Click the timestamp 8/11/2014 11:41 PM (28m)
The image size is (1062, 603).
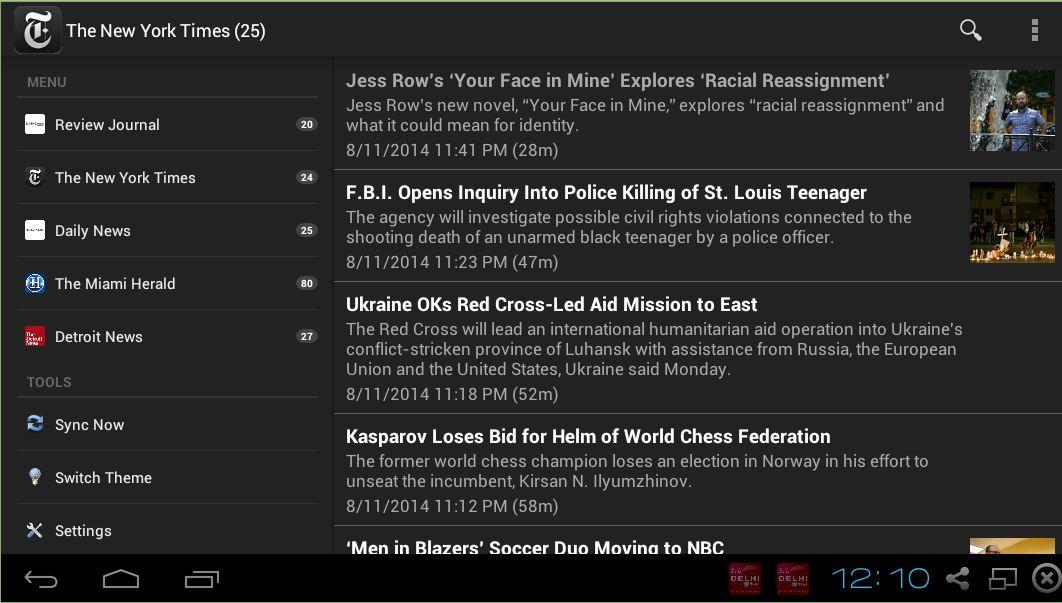(452, 150)
